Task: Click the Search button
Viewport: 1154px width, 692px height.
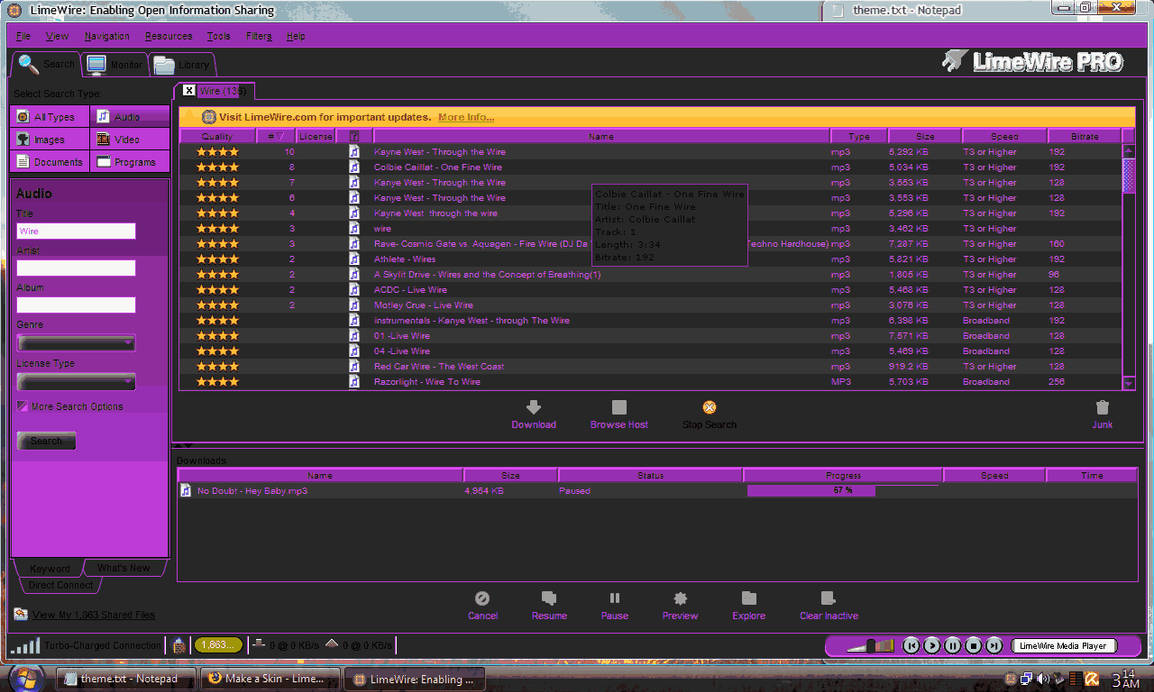Action: coord(46,439)
